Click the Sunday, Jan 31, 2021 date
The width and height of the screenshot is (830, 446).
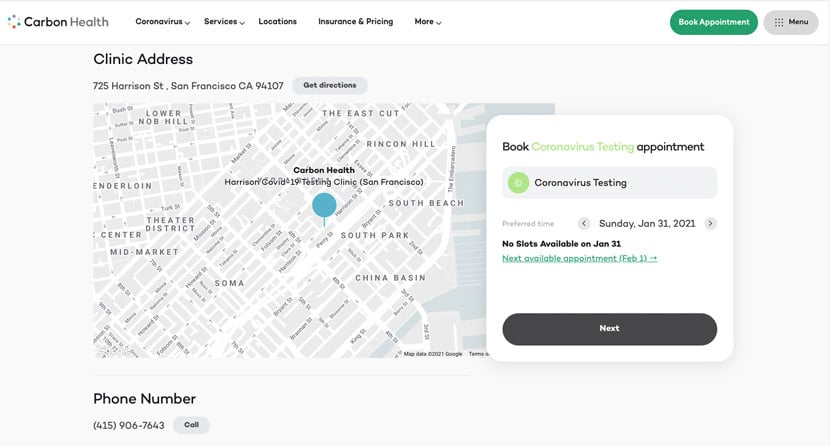click(x=646, y=224)
